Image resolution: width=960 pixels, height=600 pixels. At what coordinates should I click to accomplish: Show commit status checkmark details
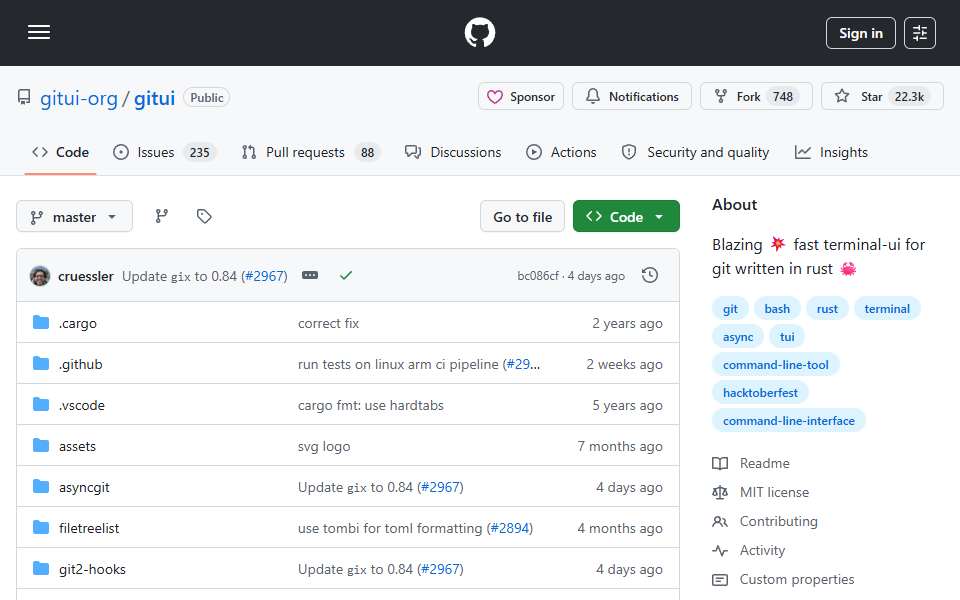[x=346, y=276]
